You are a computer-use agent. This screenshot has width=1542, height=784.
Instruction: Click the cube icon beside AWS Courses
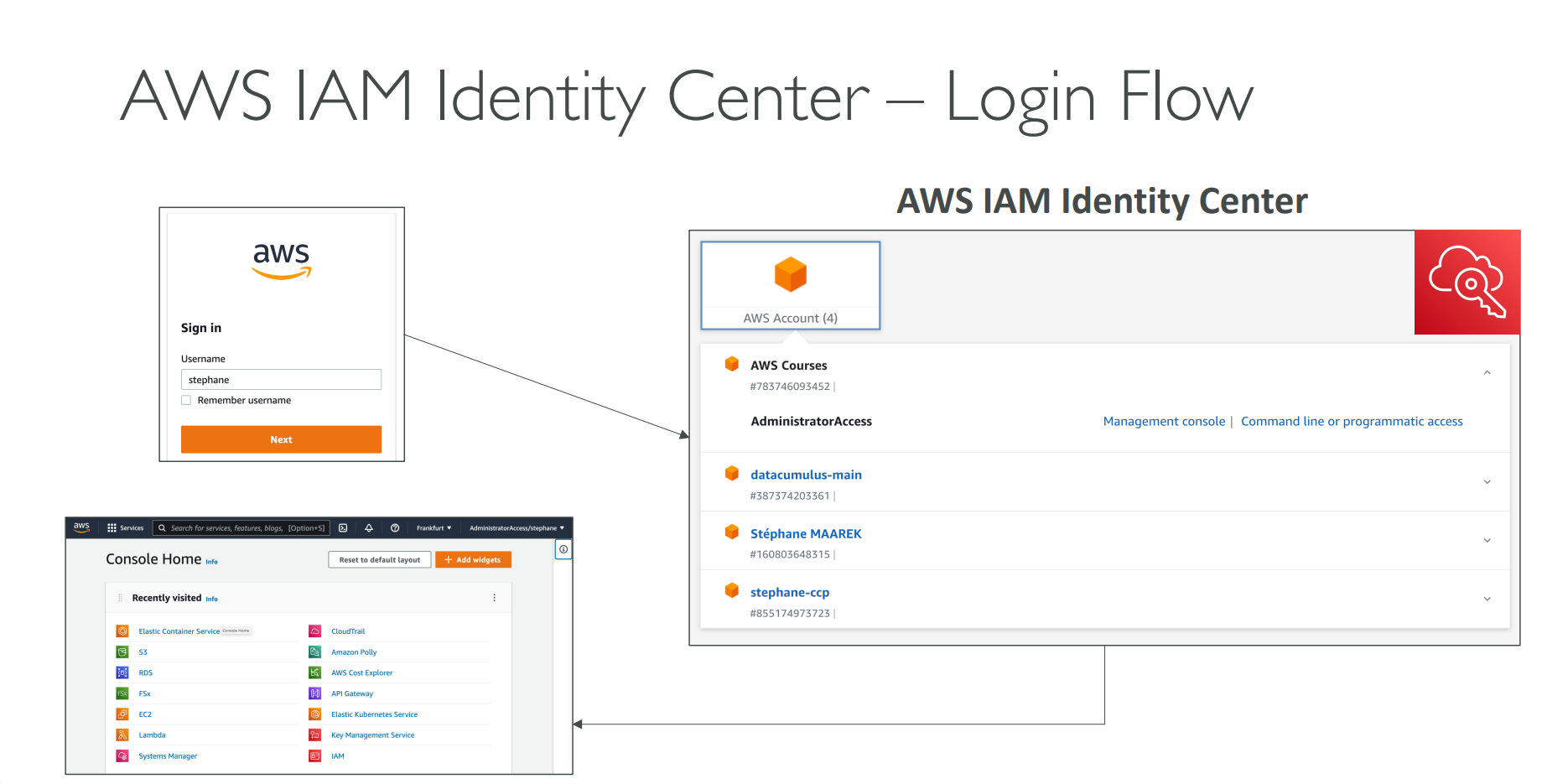click(x=732, y=364)
